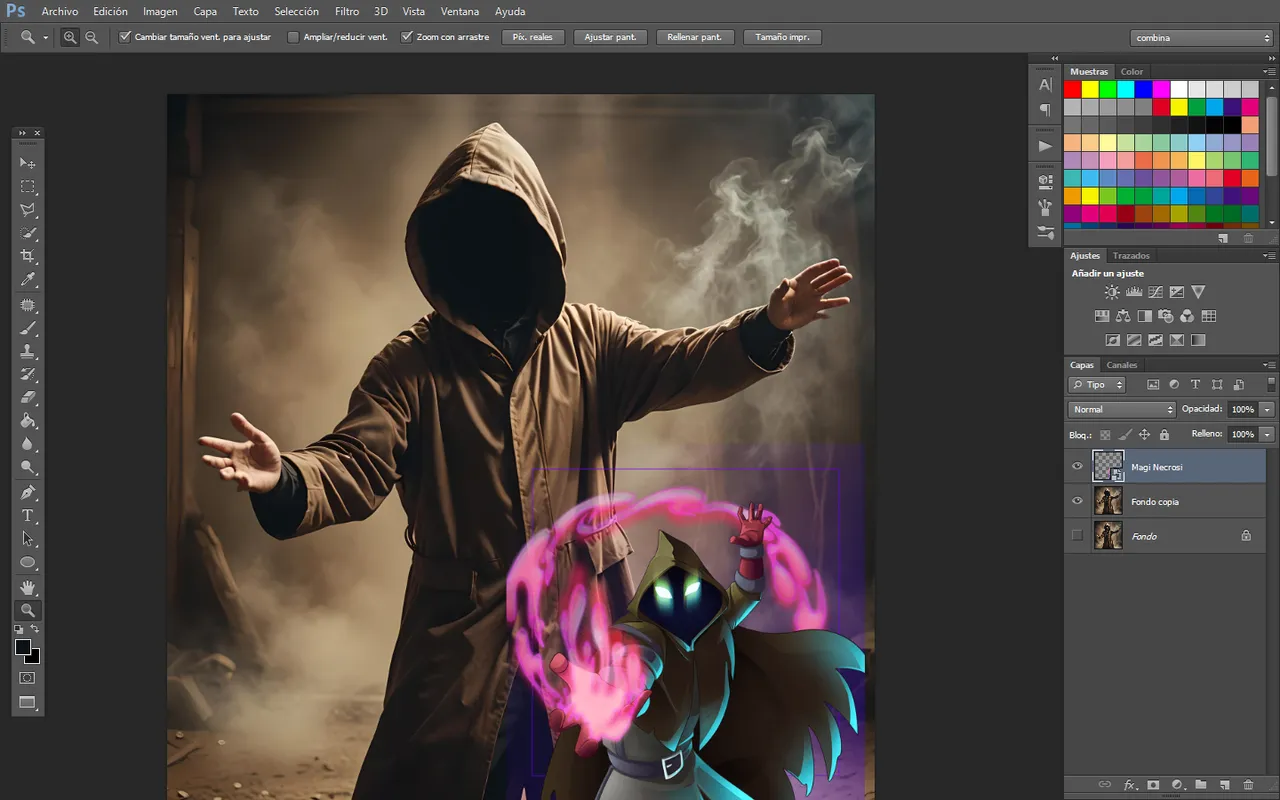Open the layer styles fx menu
Image resolution: width=1280 pixels, height=800 pixels.
coord(1131,785)
